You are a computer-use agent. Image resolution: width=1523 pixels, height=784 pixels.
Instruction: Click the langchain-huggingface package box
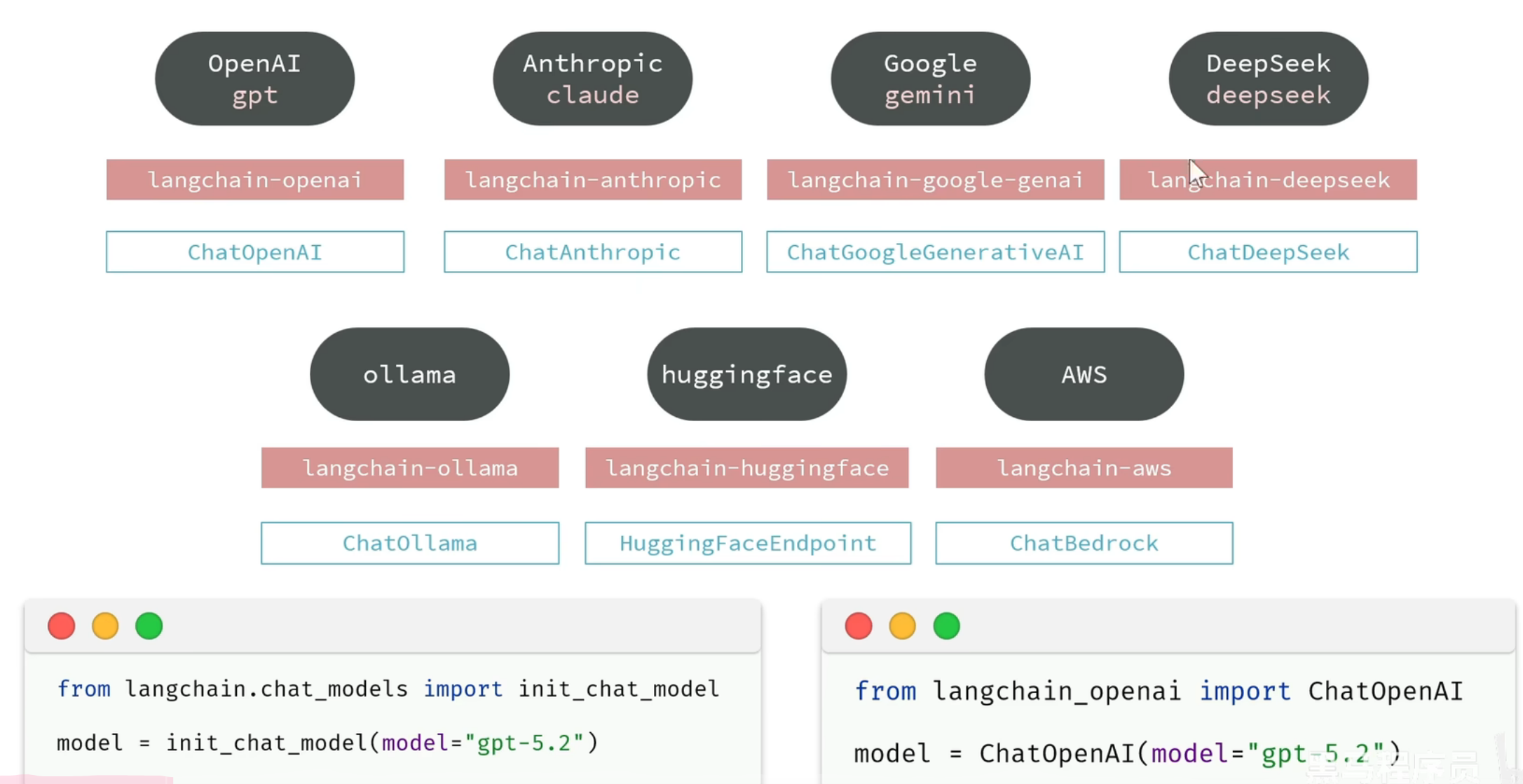pyautogui.click(x=747, y=467)
